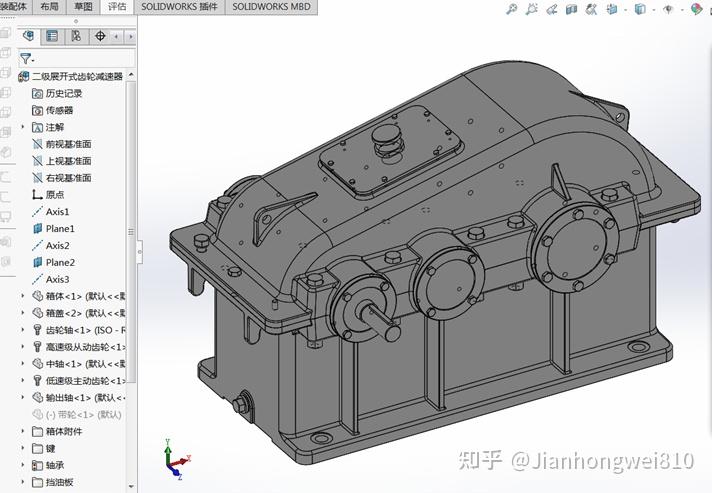Open the View Orientation dropdown arrow
Screen dimensions: 712x493
625,10
